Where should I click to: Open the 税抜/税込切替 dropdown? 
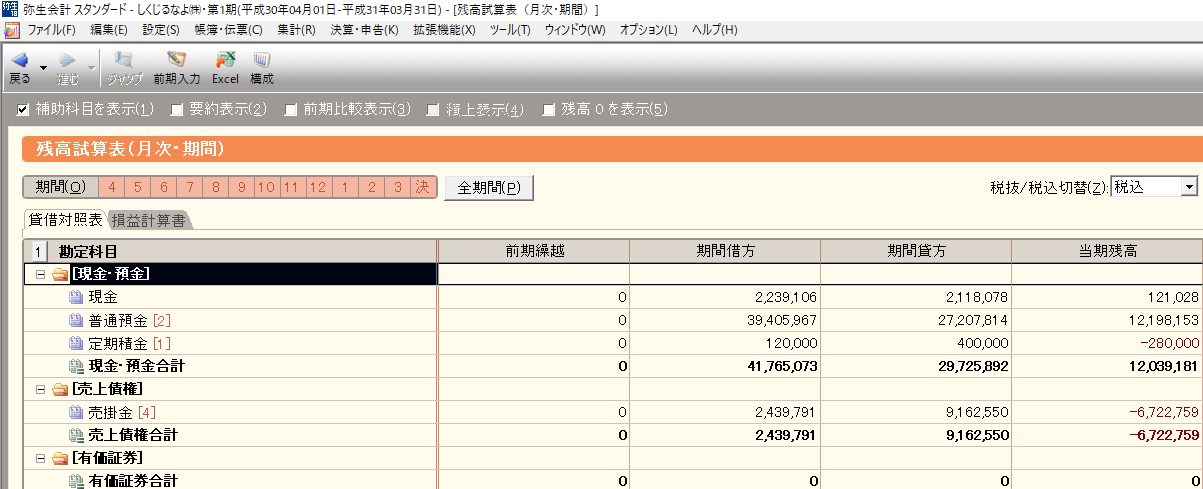pyautogui.click(x=1188, y=187)
